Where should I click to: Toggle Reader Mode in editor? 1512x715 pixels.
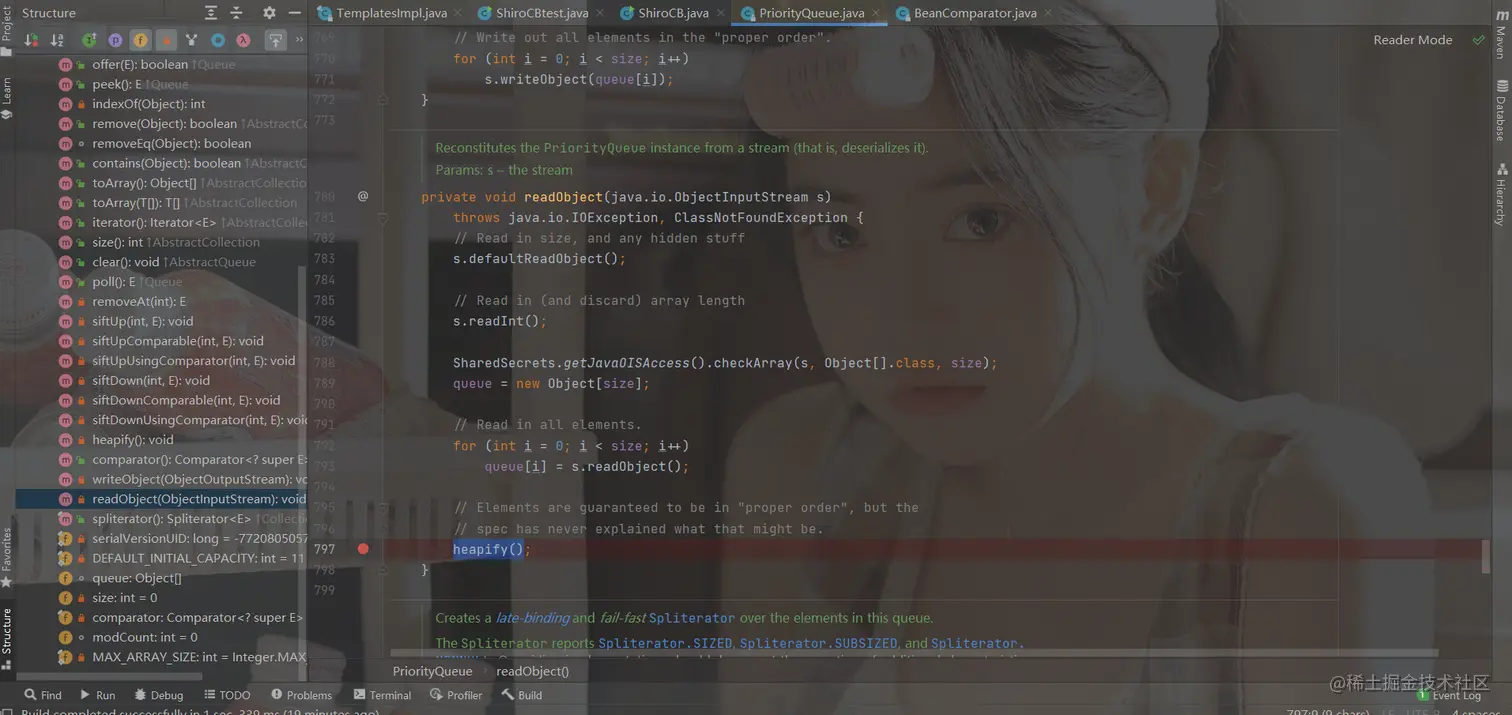[1412, 40]
